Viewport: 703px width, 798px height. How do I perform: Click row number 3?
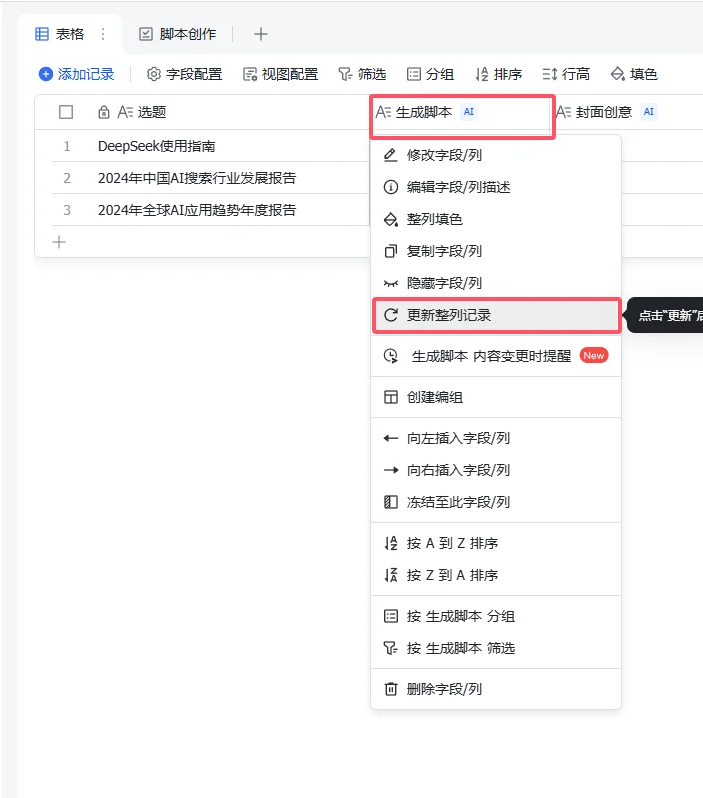tap(67, 210)
